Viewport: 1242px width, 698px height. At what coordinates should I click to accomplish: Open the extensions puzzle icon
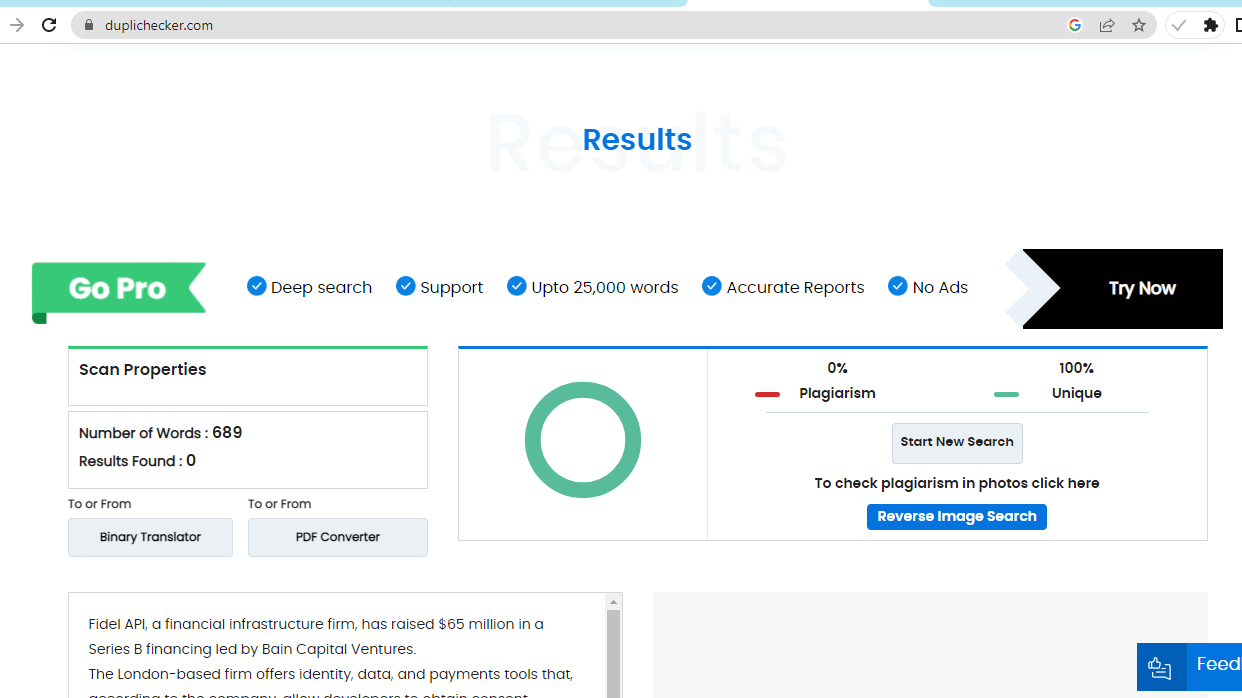(x=1211, y=25)
